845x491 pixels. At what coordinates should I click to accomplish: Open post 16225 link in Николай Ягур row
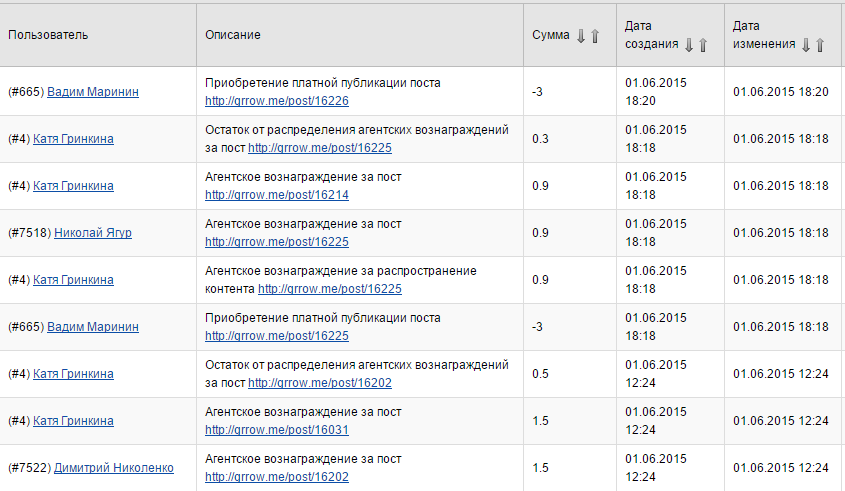277,242
